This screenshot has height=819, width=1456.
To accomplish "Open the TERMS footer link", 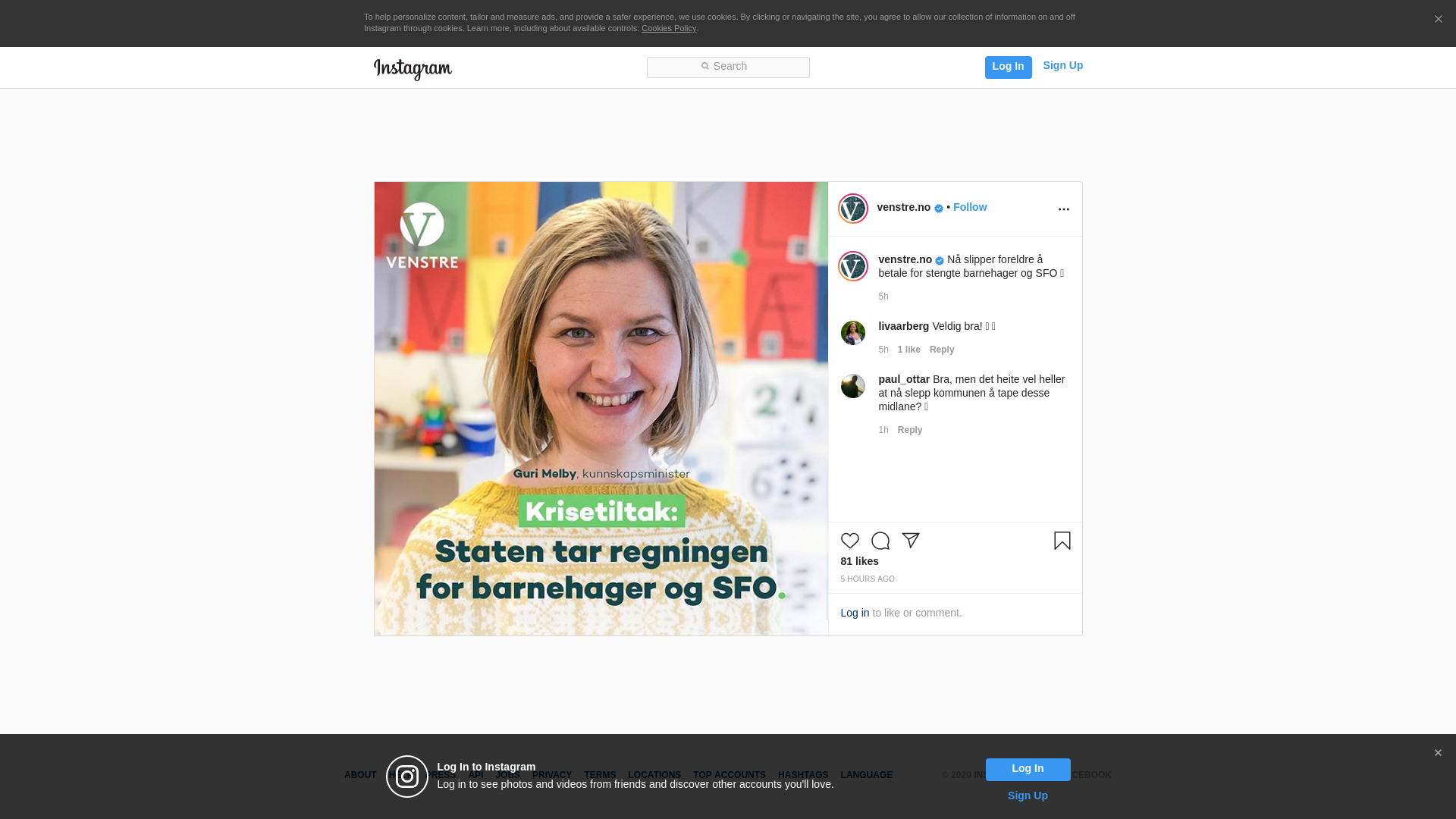I will tap(599, 775).
